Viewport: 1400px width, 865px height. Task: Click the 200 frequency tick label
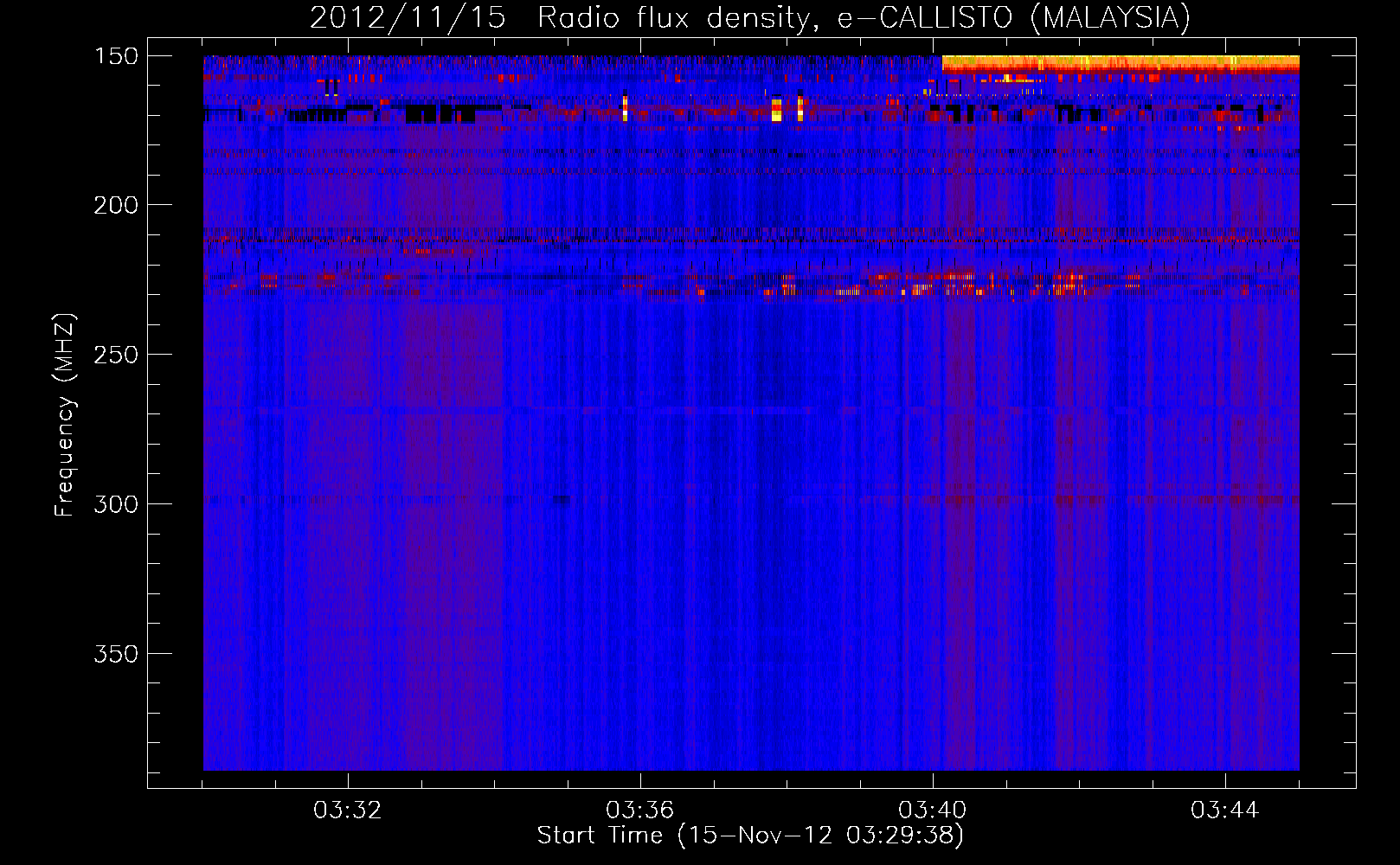pyautogui.click(x=116, y=205)
